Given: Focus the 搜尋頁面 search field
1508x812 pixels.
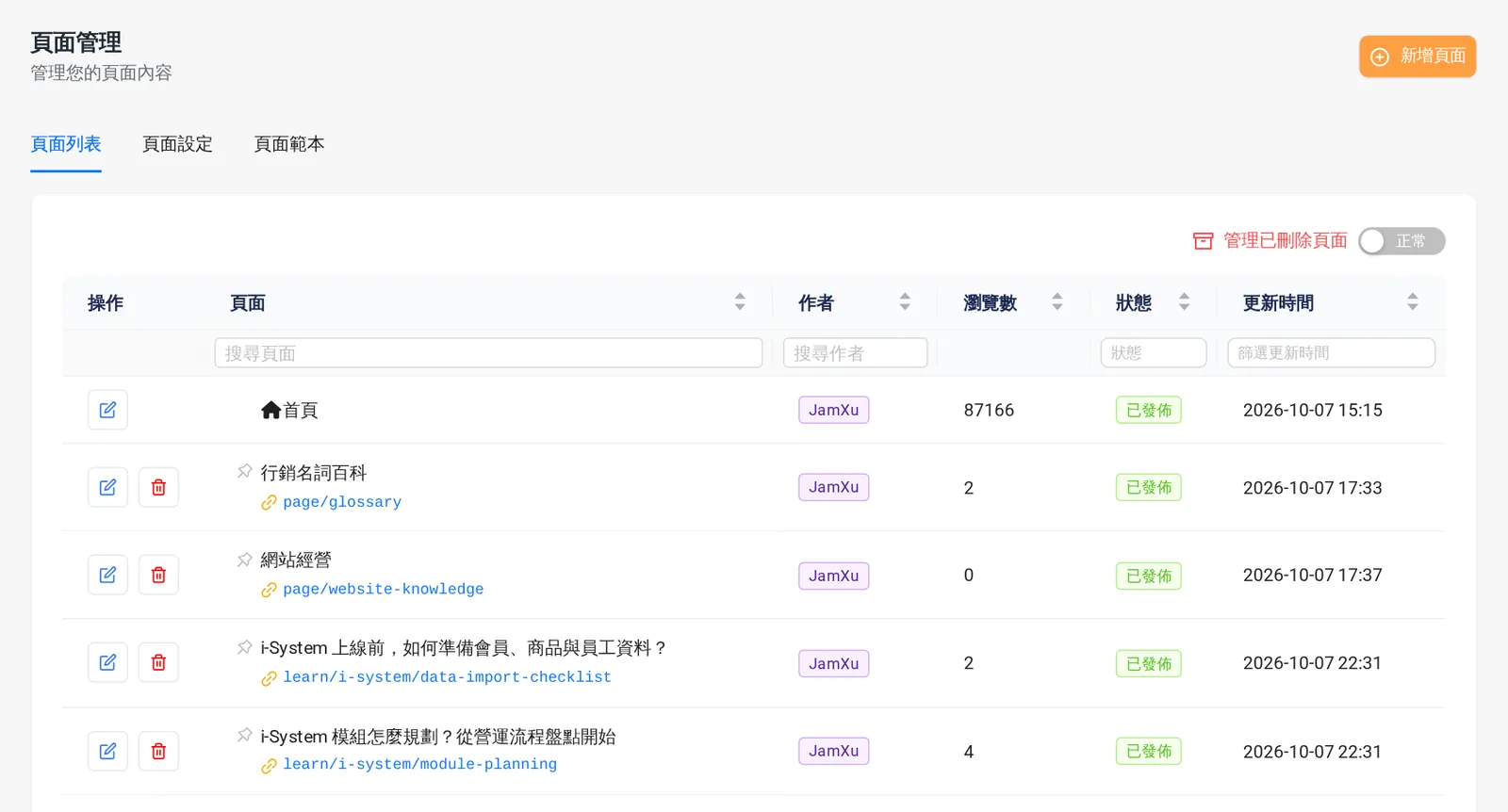Looking at the screenshot, I should point(488,353).
